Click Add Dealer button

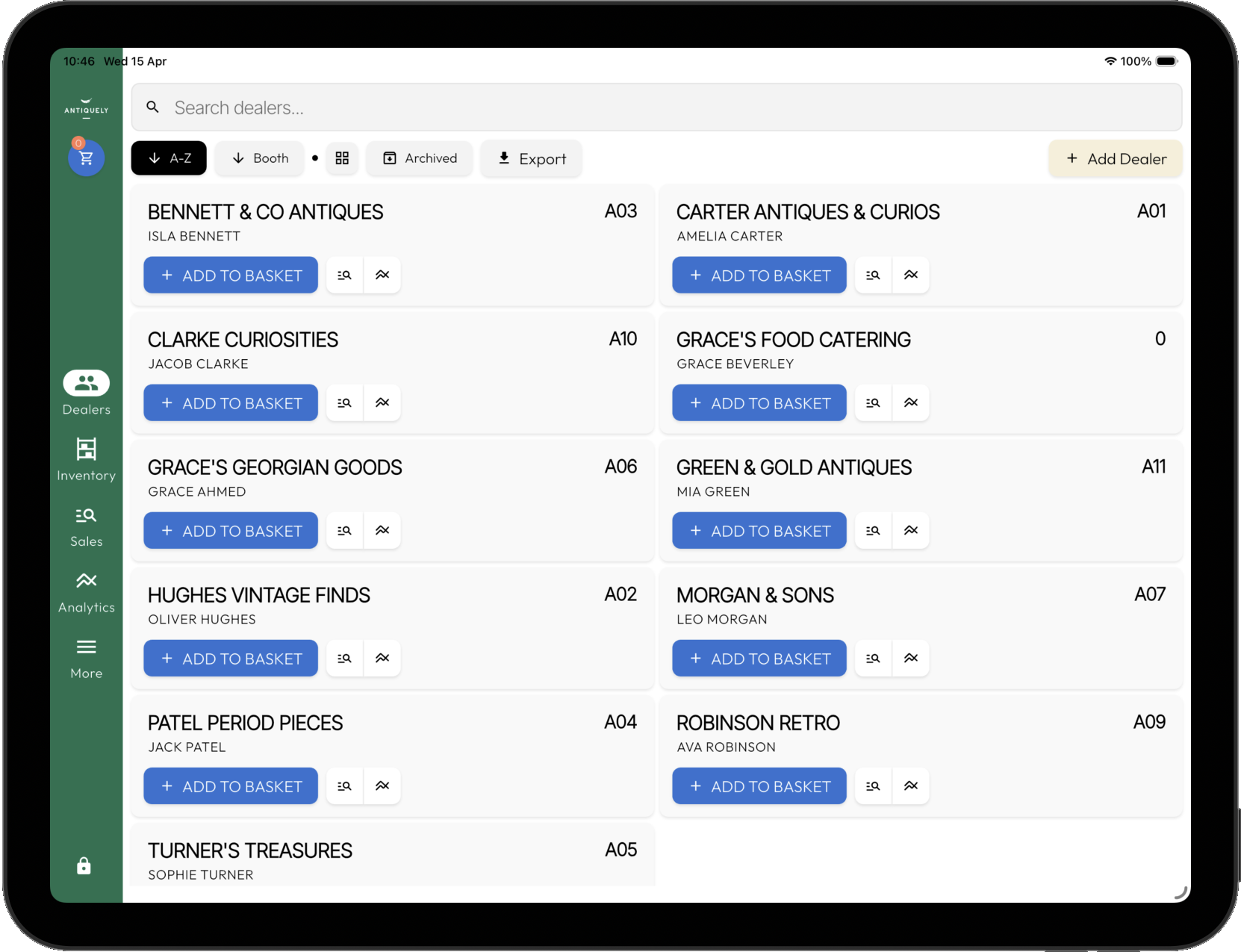coord(1116,158)
